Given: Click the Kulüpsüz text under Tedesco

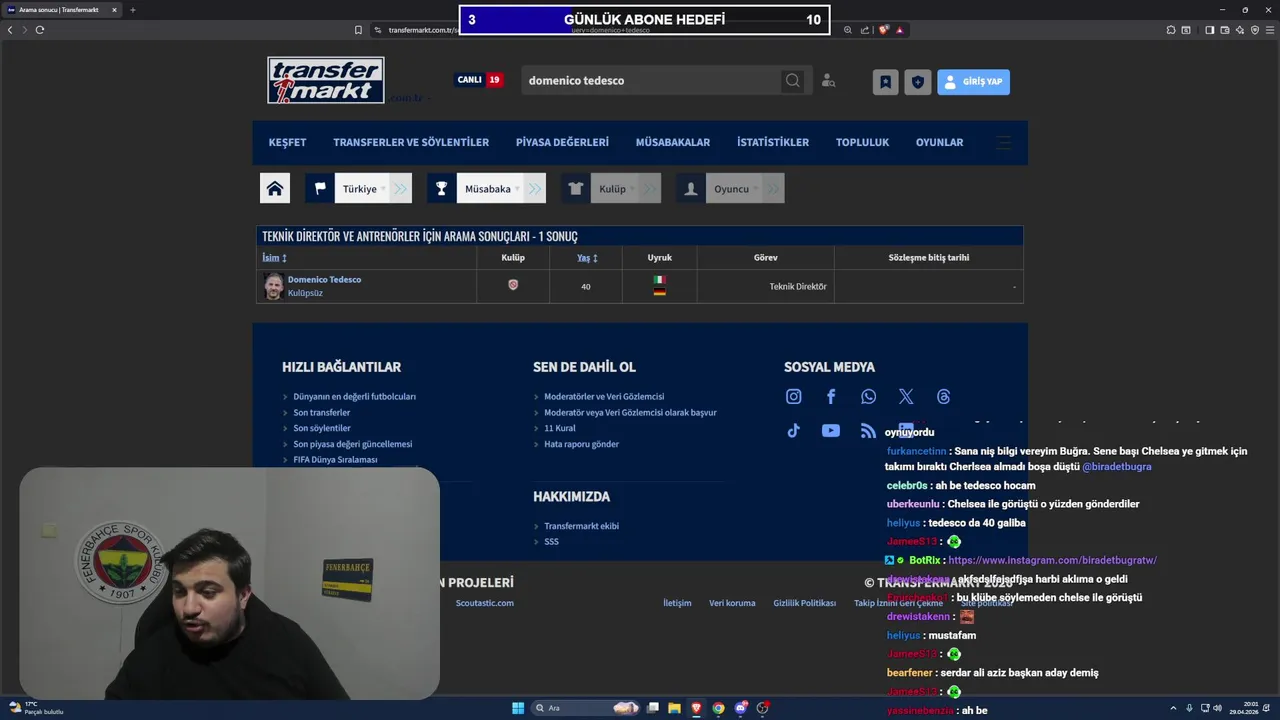Looking at the screenshot, I should tap(305, 293).
